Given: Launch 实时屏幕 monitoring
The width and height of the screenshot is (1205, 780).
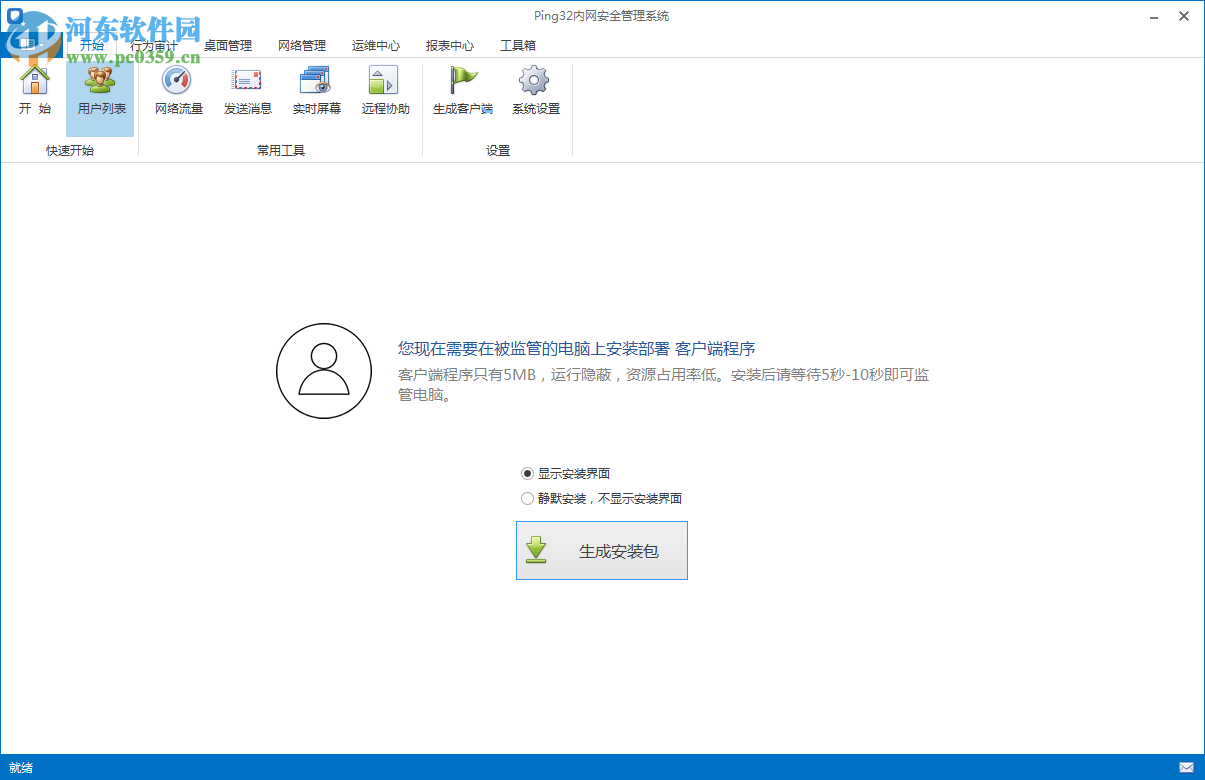Looking at the screenshot, I should [x=315, y=90].
